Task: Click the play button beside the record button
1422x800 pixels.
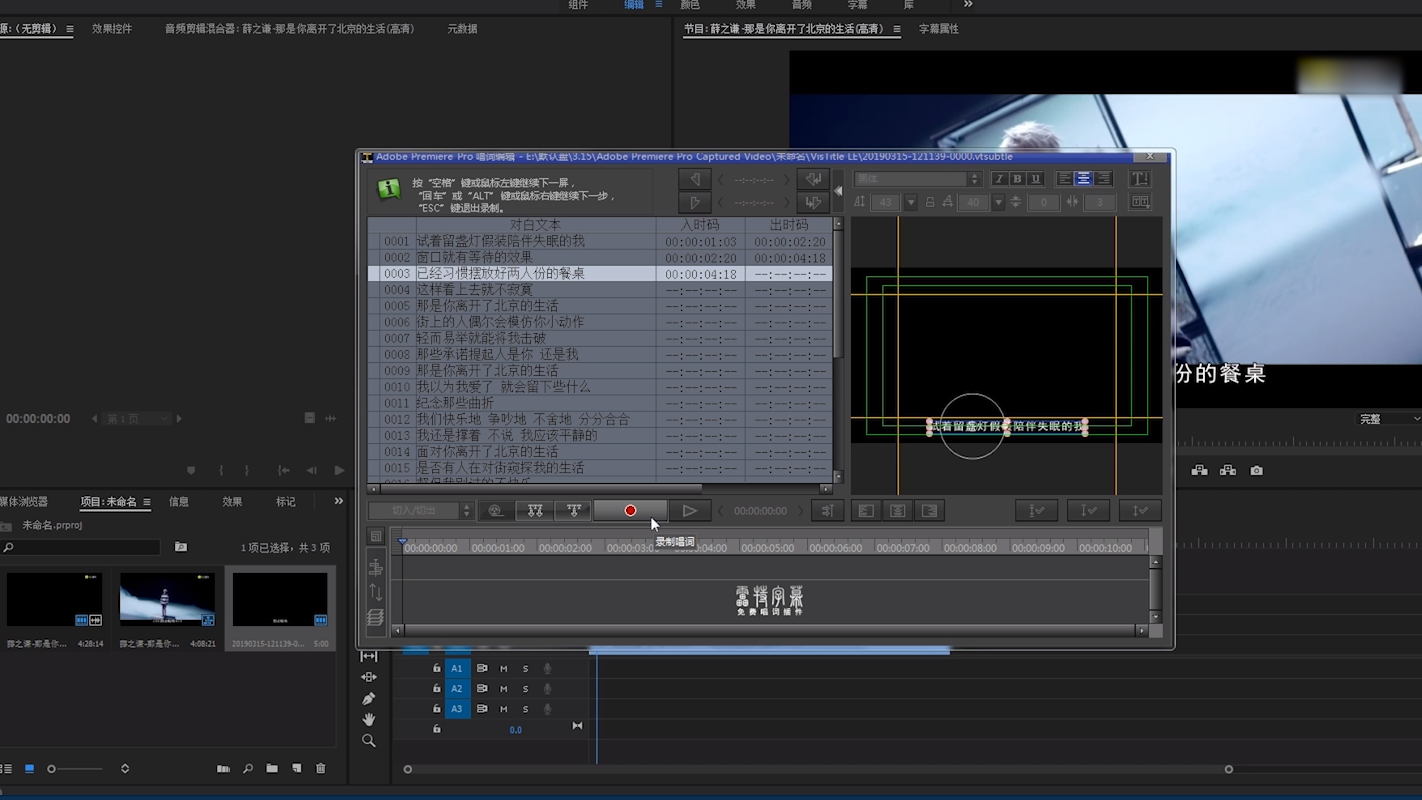Action: coord(689,511)
